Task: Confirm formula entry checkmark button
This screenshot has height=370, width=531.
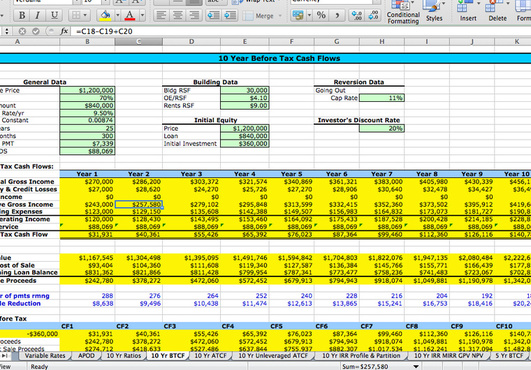Action: [36, 31]
